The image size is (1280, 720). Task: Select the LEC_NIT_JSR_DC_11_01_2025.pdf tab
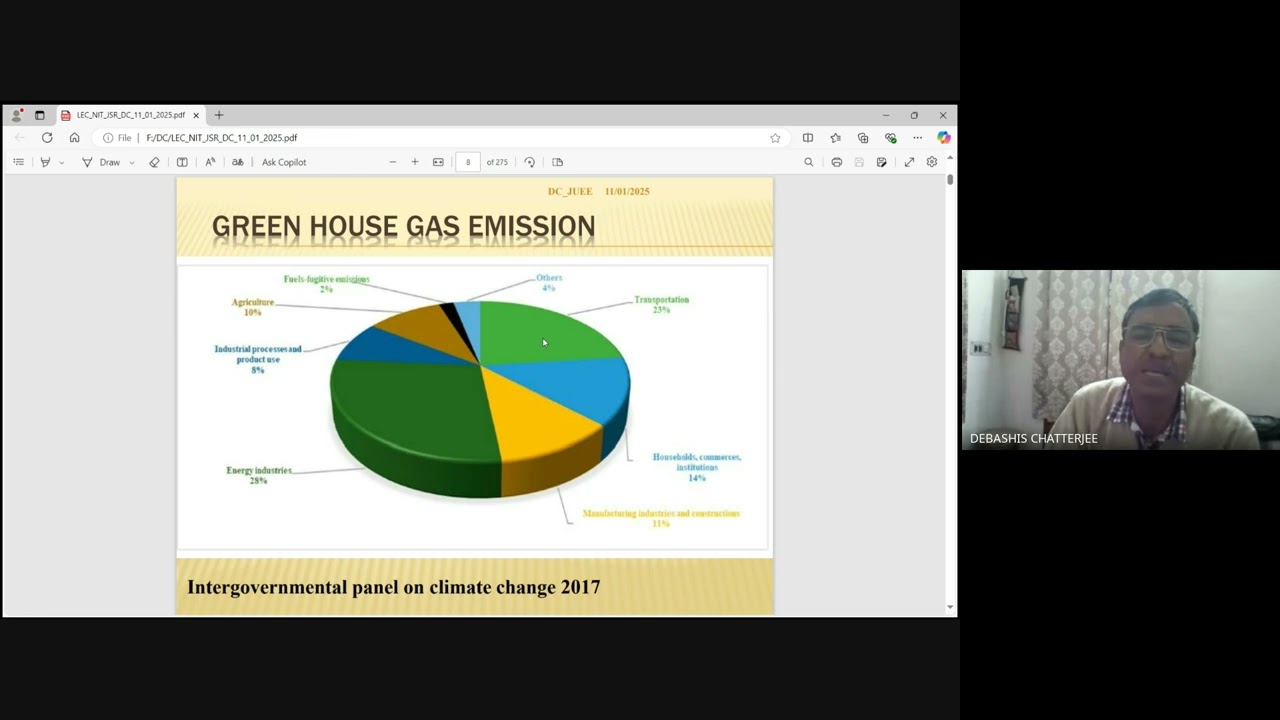[130, 115]
